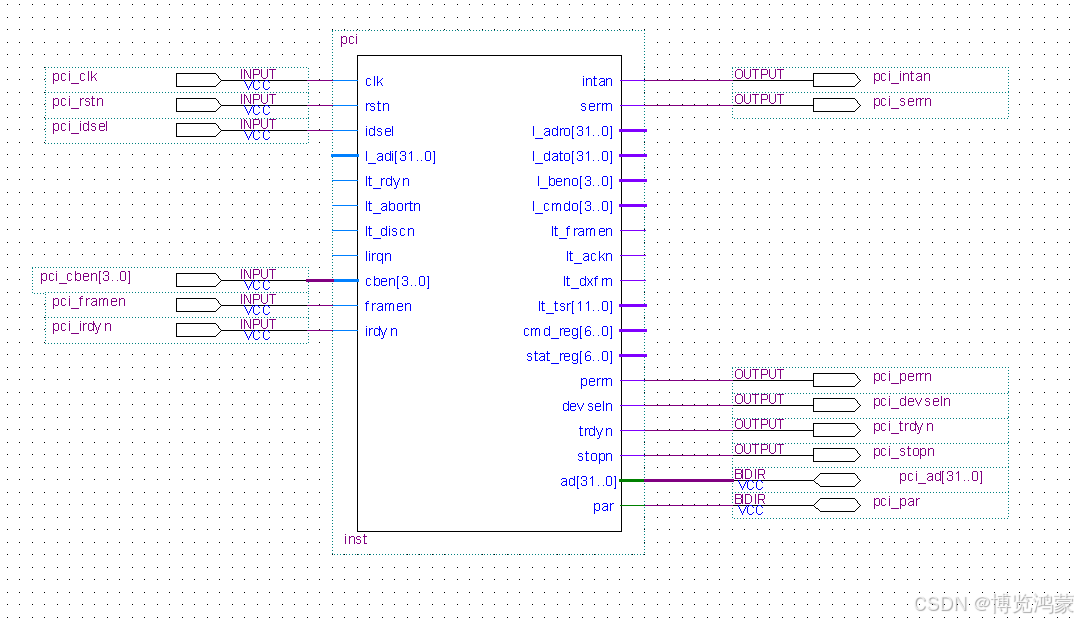Click the pci_devseln pin name label
The height and width of the screenshot is (621, 1078).
click(912, 401)
